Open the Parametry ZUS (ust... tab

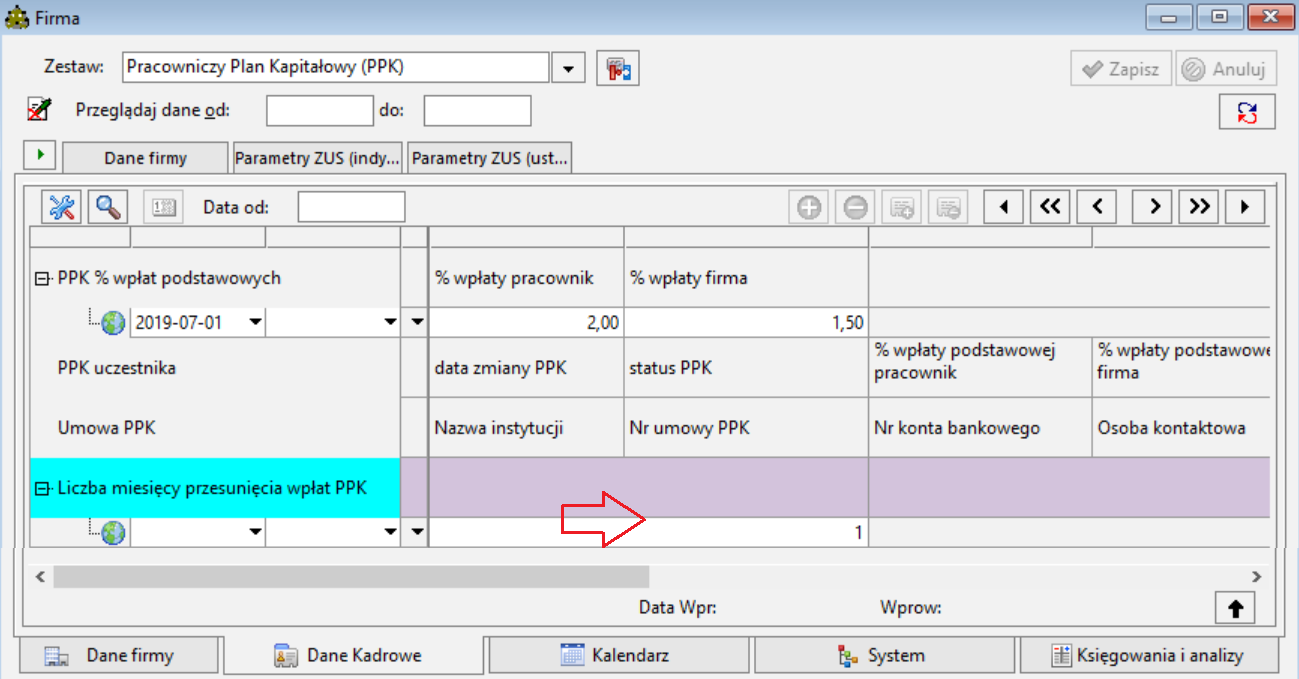tap(489, 158)
